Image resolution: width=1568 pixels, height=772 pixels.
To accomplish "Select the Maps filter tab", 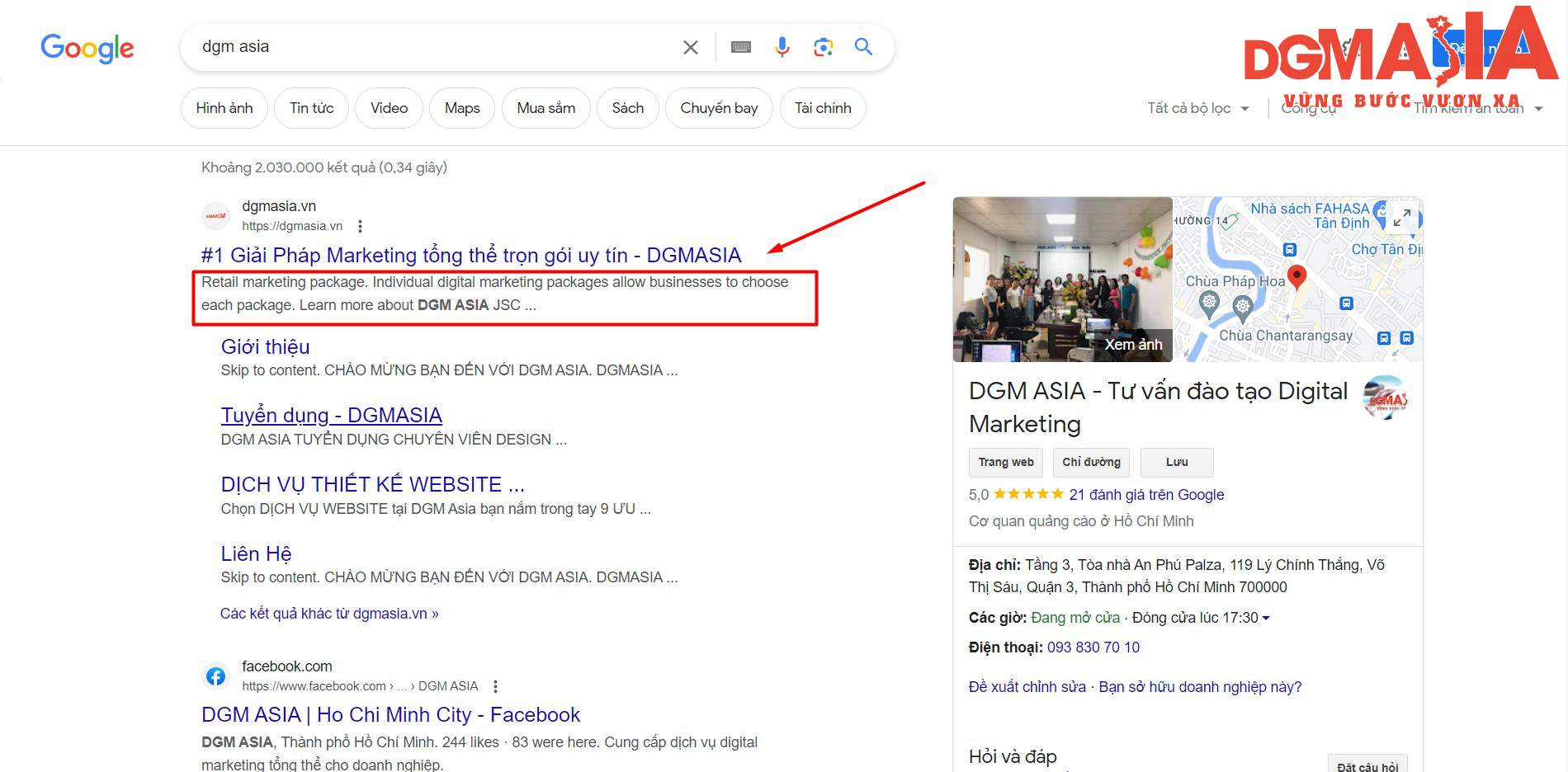I will (462, 108).
